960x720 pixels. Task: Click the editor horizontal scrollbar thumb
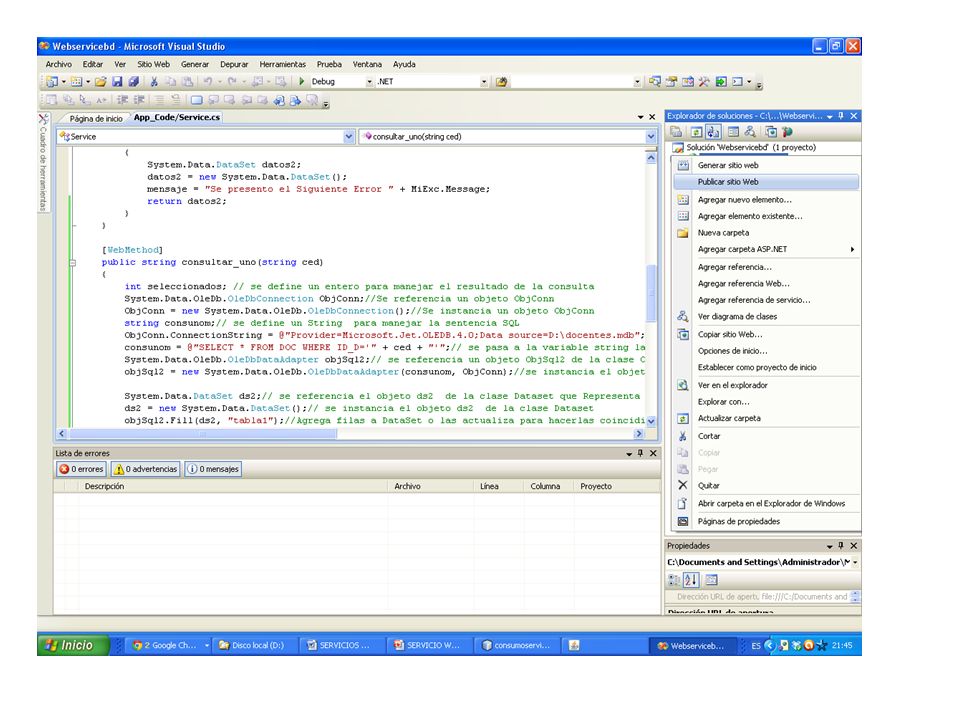203,433
